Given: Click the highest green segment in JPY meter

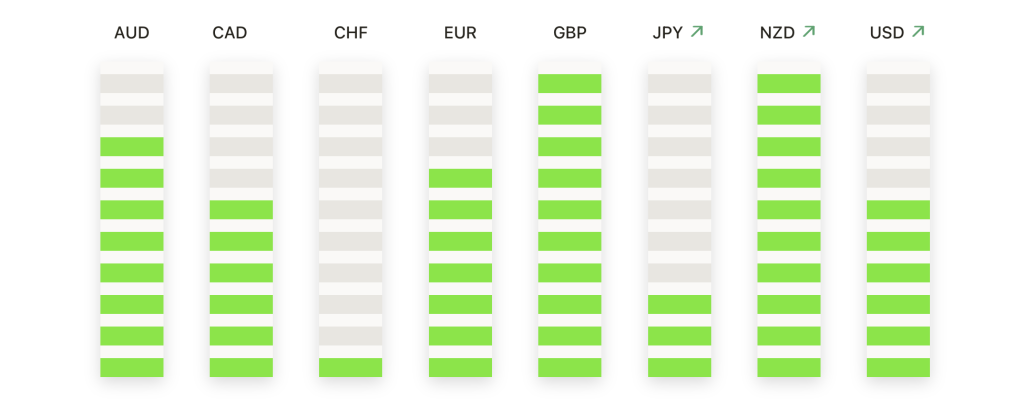Looking at the screenshot, I should [679, 304].
